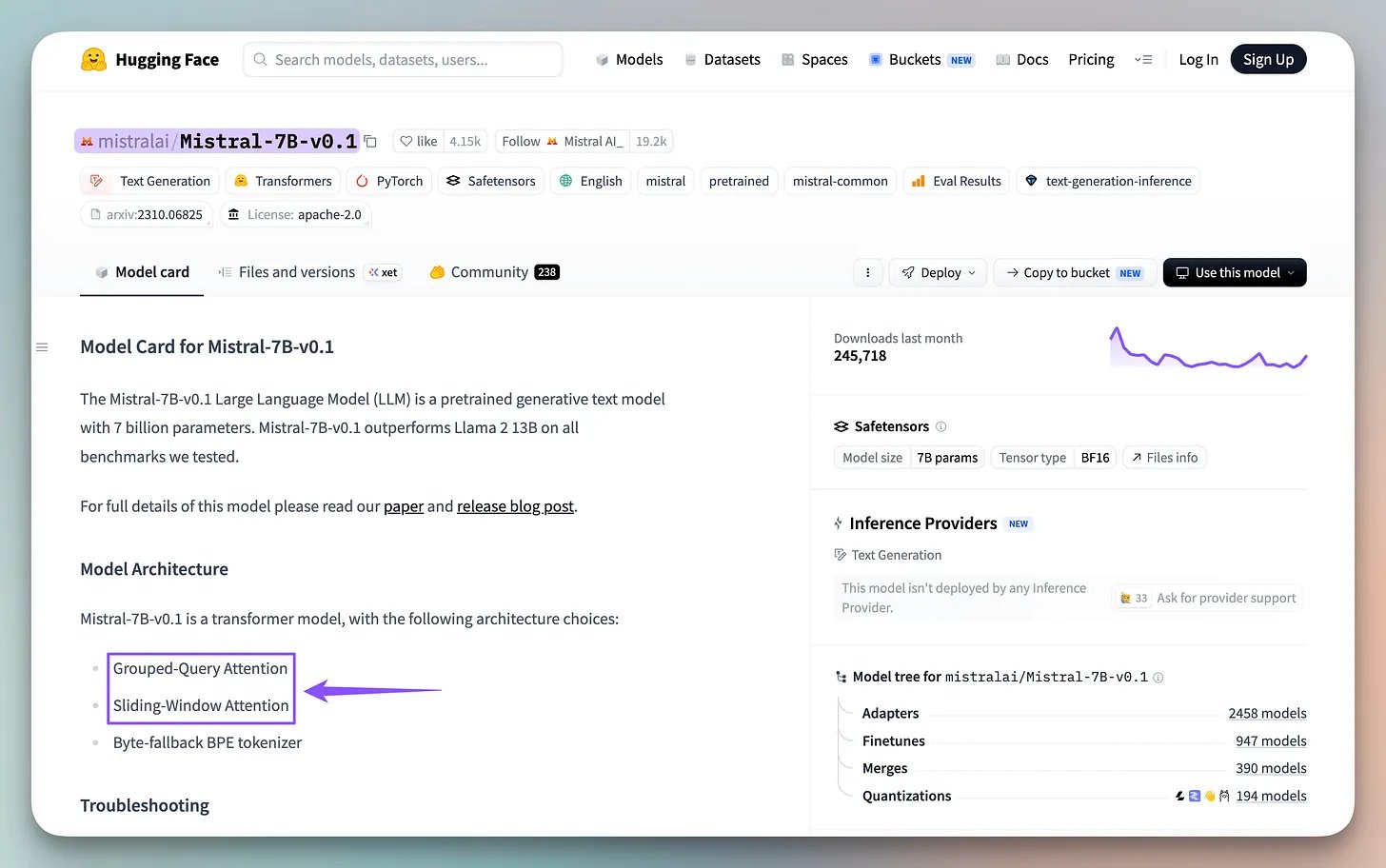Open the Buckets section

[921, 59]
